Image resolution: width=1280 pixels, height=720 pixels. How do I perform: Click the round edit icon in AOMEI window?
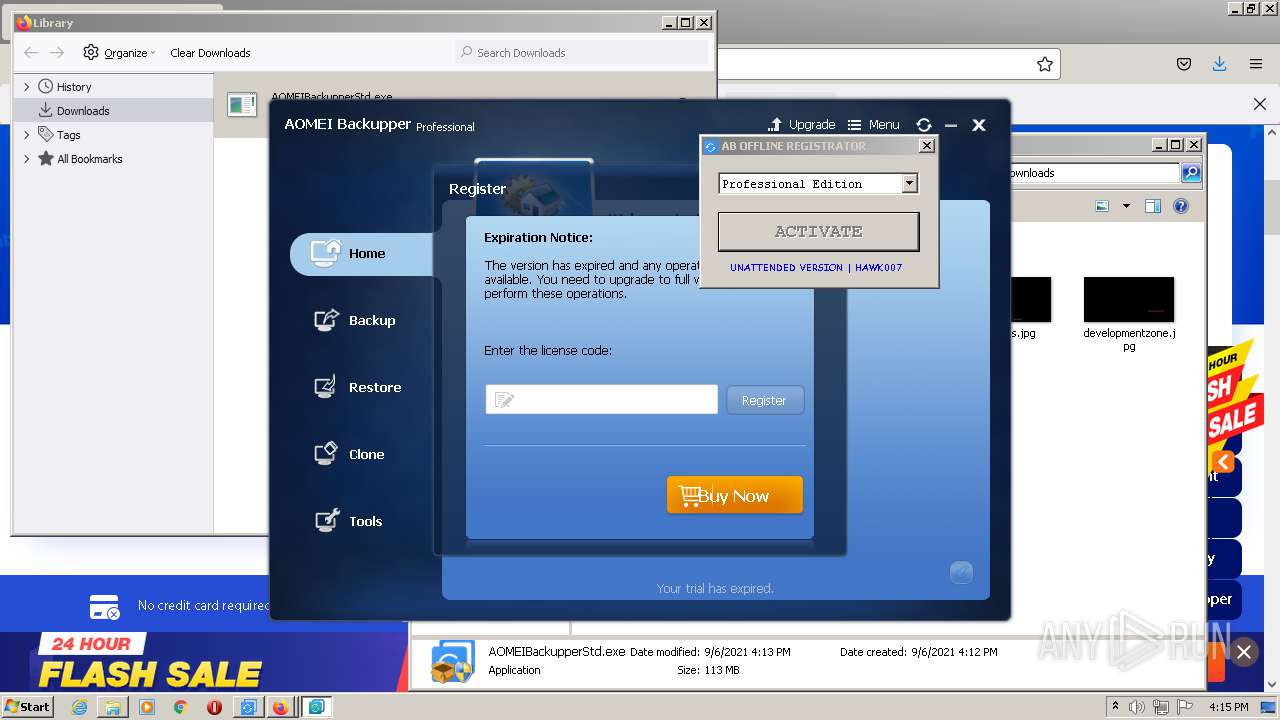961,572
